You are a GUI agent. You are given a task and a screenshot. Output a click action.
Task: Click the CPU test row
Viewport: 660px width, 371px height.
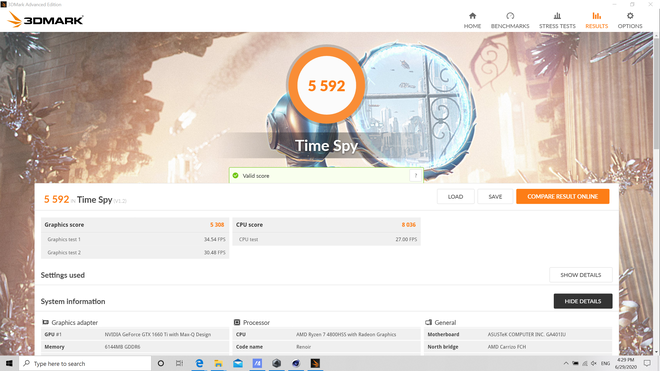[x=326, y=239]
